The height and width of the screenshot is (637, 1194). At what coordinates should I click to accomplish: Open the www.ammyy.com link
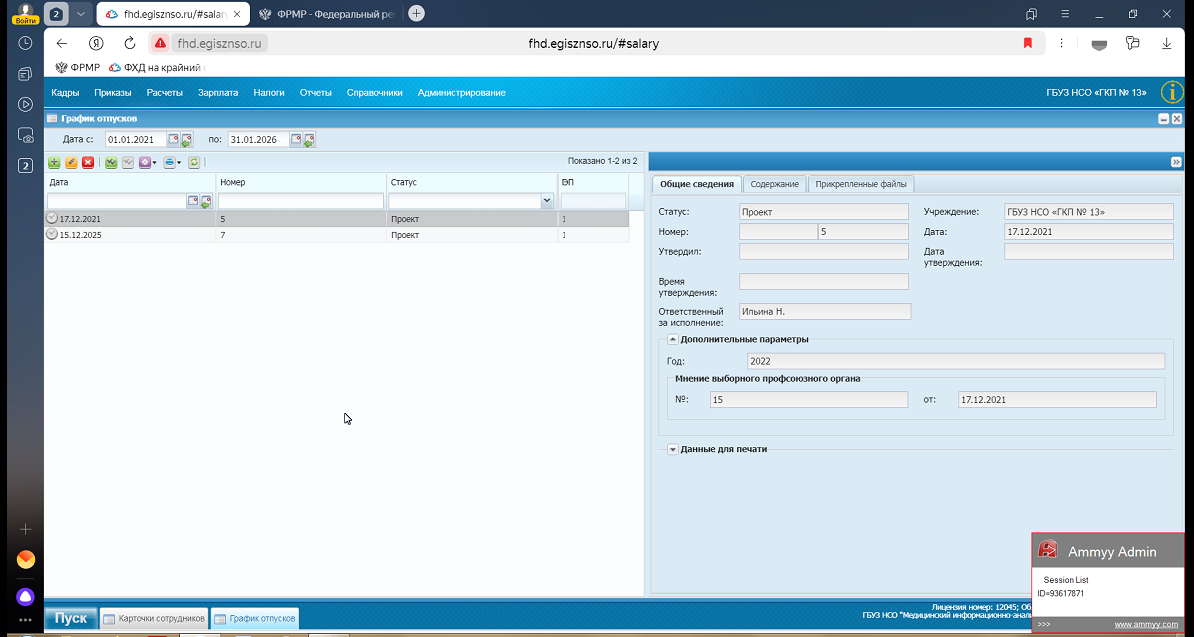1147,624
